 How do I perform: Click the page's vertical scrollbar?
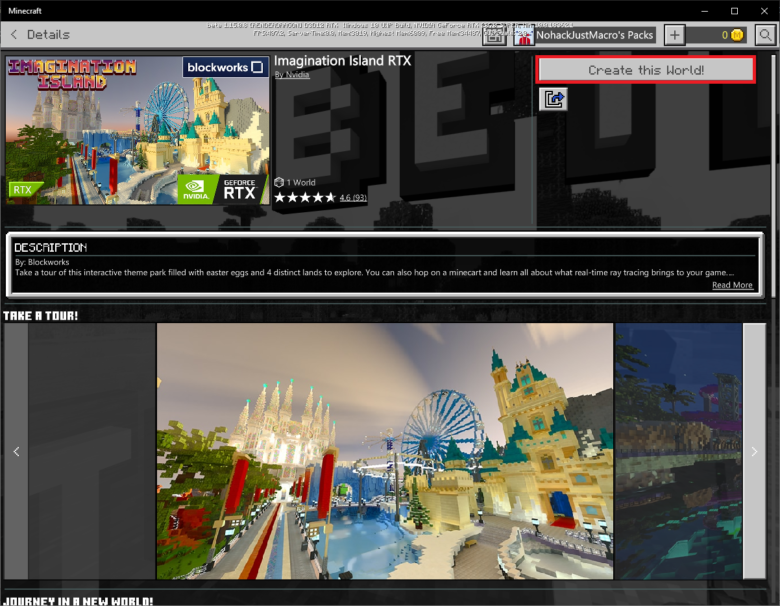point(775,174)
